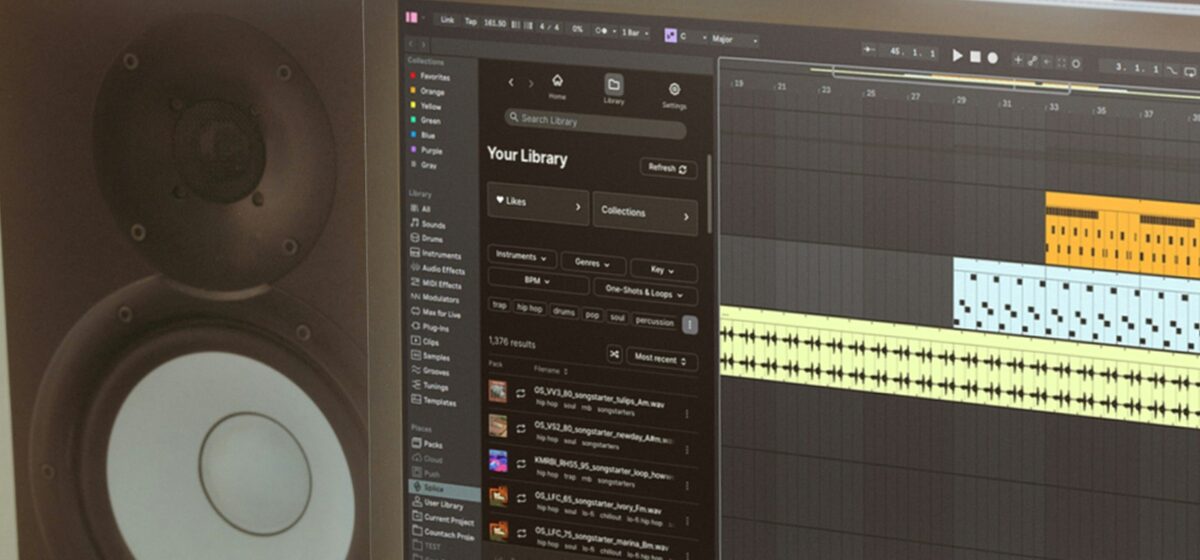Enable the drums tag filter
The width and height of the screenshot is (1200, 560).
point(563,313)
